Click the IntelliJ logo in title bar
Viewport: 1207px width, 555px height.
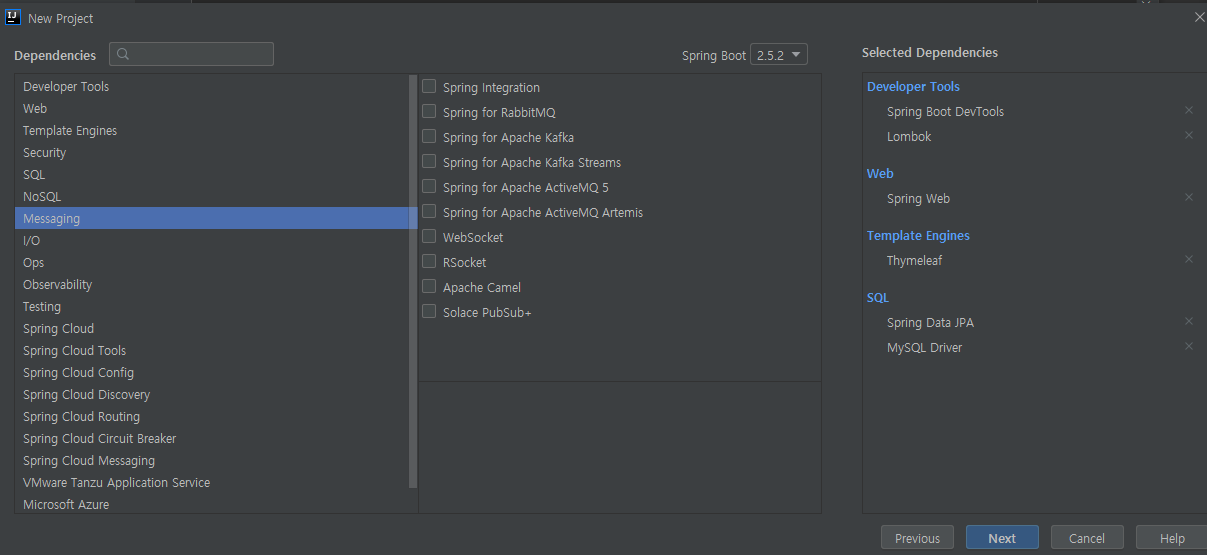click(13, 18)
